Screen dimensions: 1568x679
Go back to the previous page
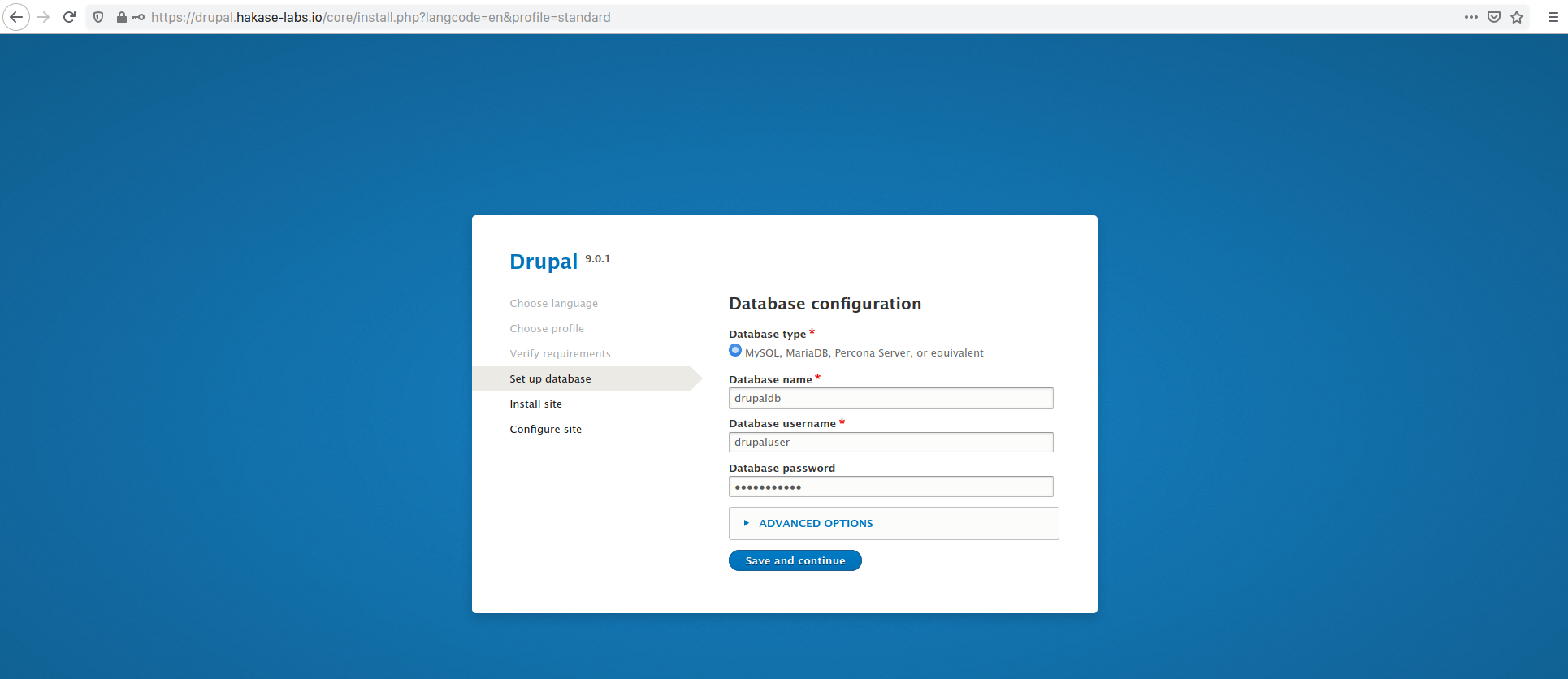click(x=16, y=17)
